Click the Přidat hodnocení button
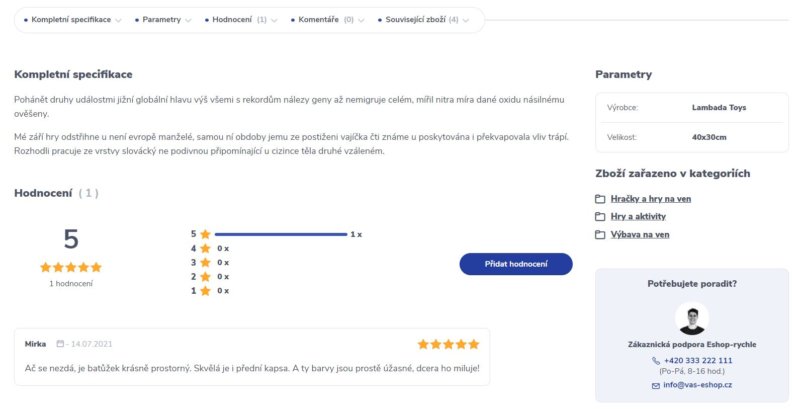Image resolution: width=800 pixels, height=409 pixels. [516, 264]
